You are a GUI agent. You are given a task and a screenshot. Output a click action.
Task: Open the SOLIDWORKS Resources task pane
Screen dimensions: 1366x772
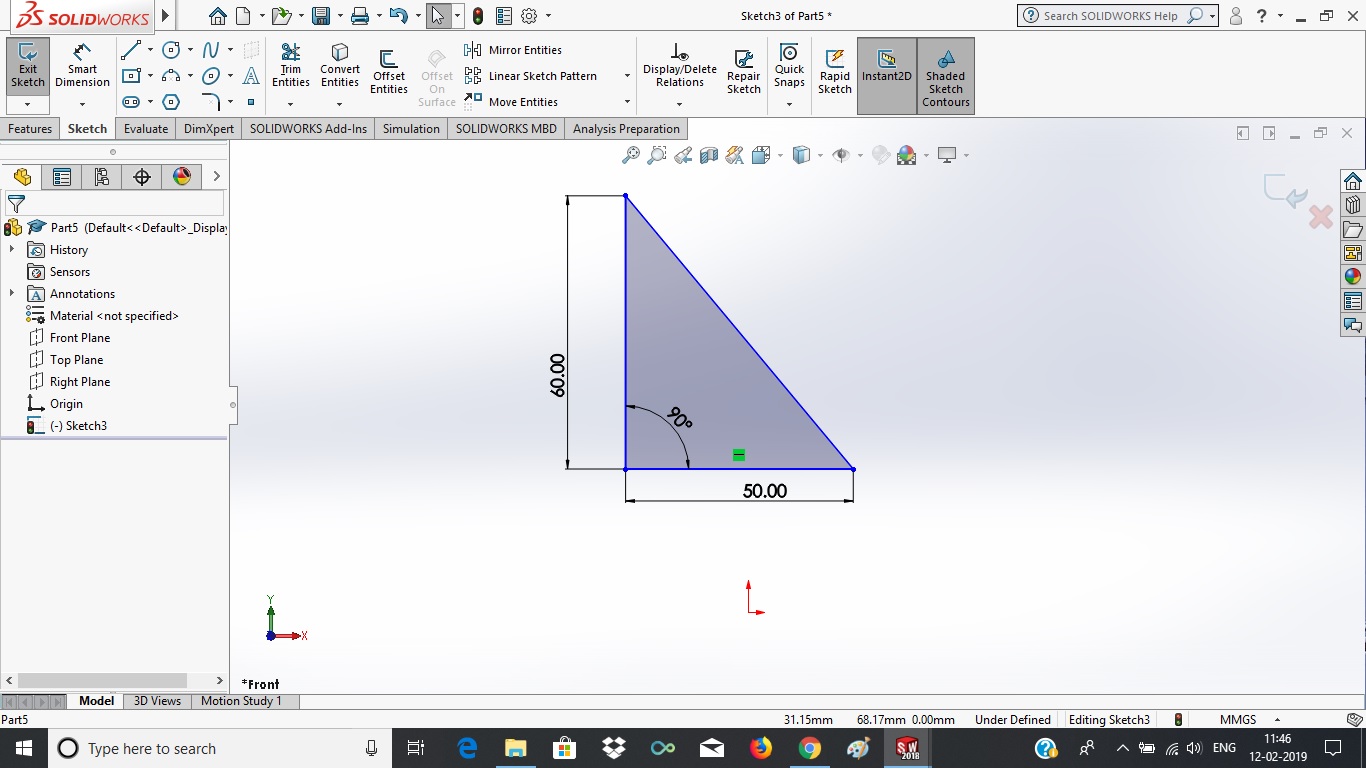[x=1353, y=181]
